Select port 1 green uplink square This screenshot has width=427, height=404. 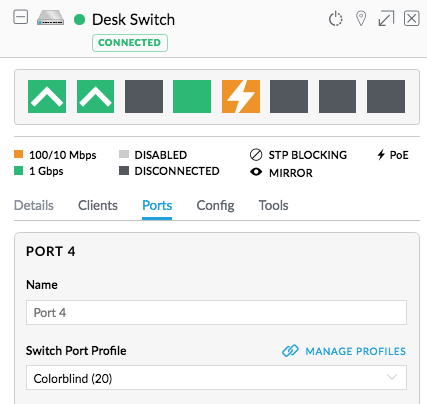point(47,96)
